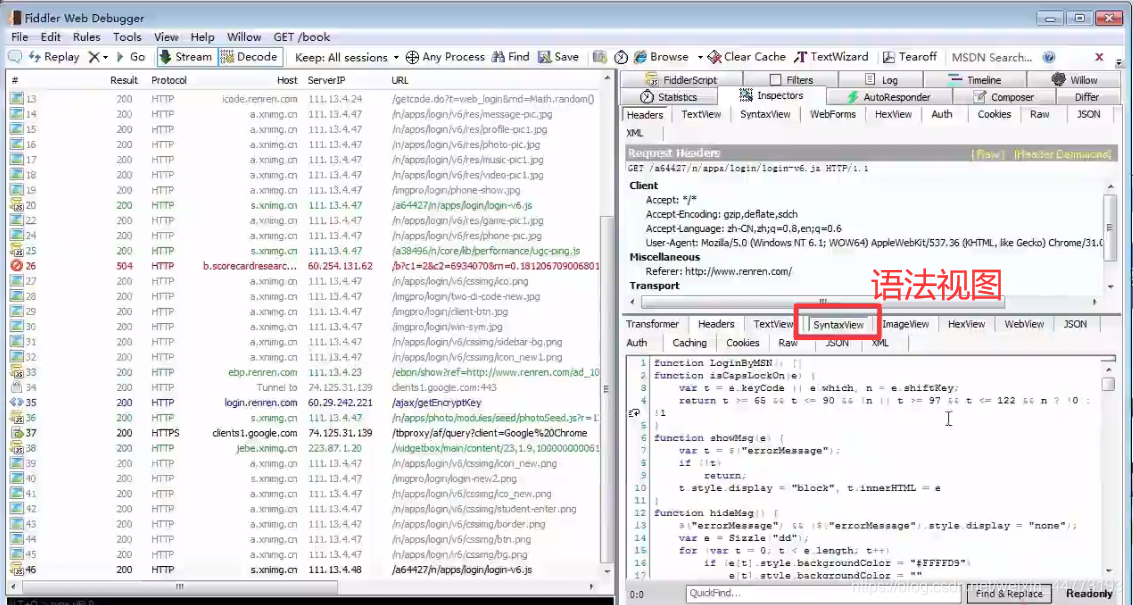Click the session 33 ebp.renren.com icon
This screenshot has width=1133, height=605.
16,372
